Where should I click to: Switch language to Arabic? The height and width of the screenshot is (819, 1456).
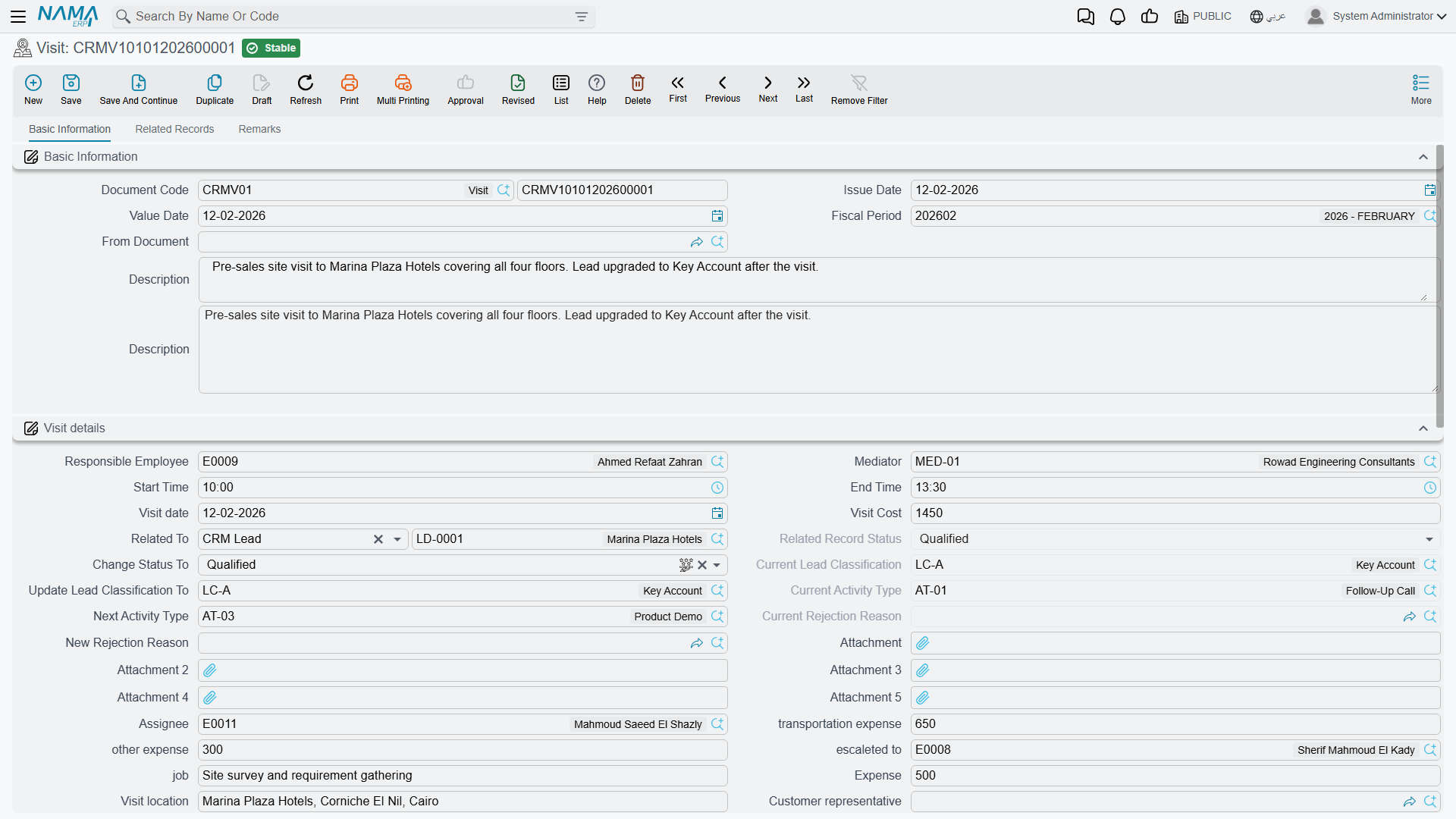tap(1267, 16)
